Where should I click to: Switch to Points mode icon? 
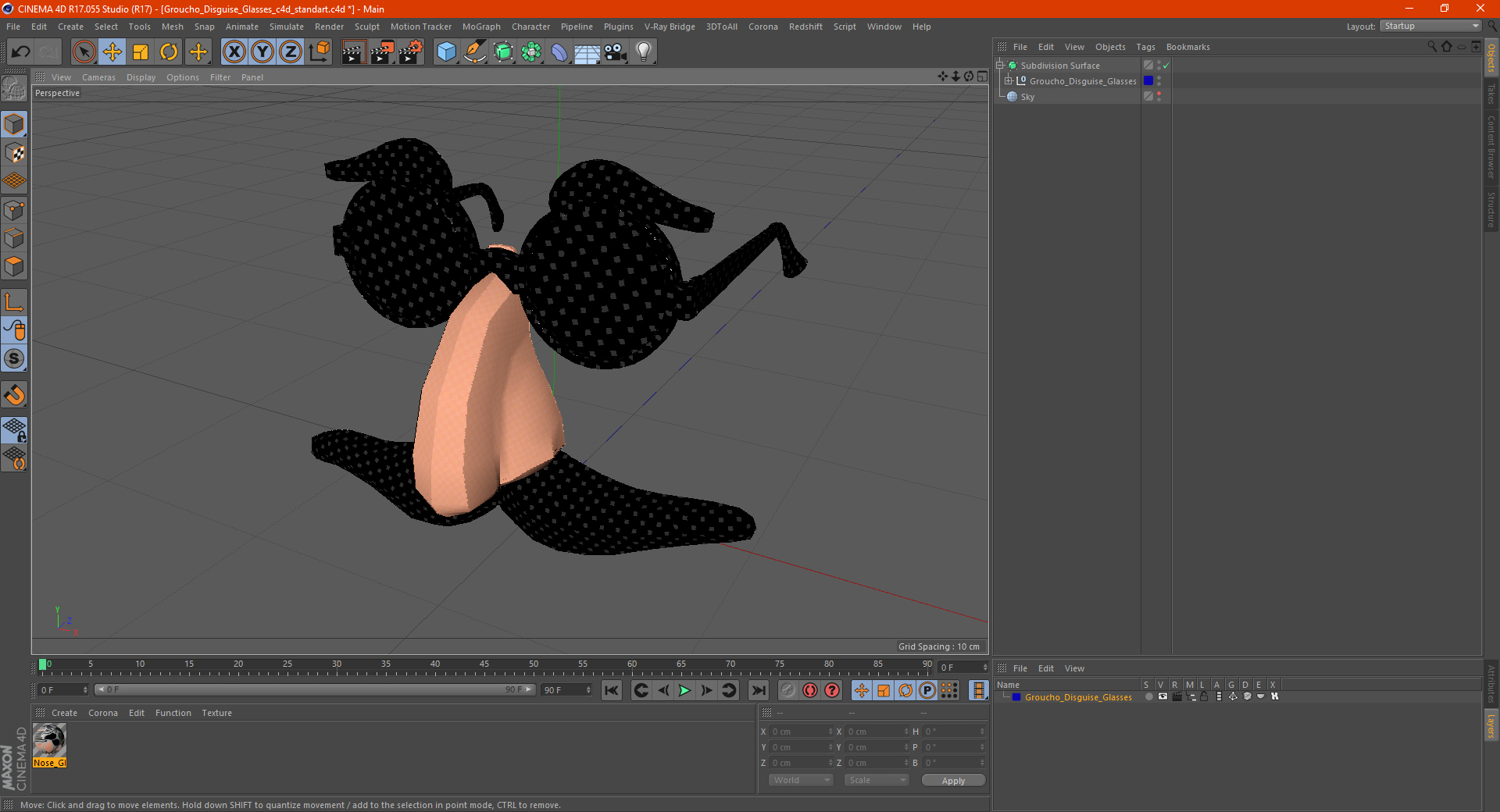click(14, 210)
